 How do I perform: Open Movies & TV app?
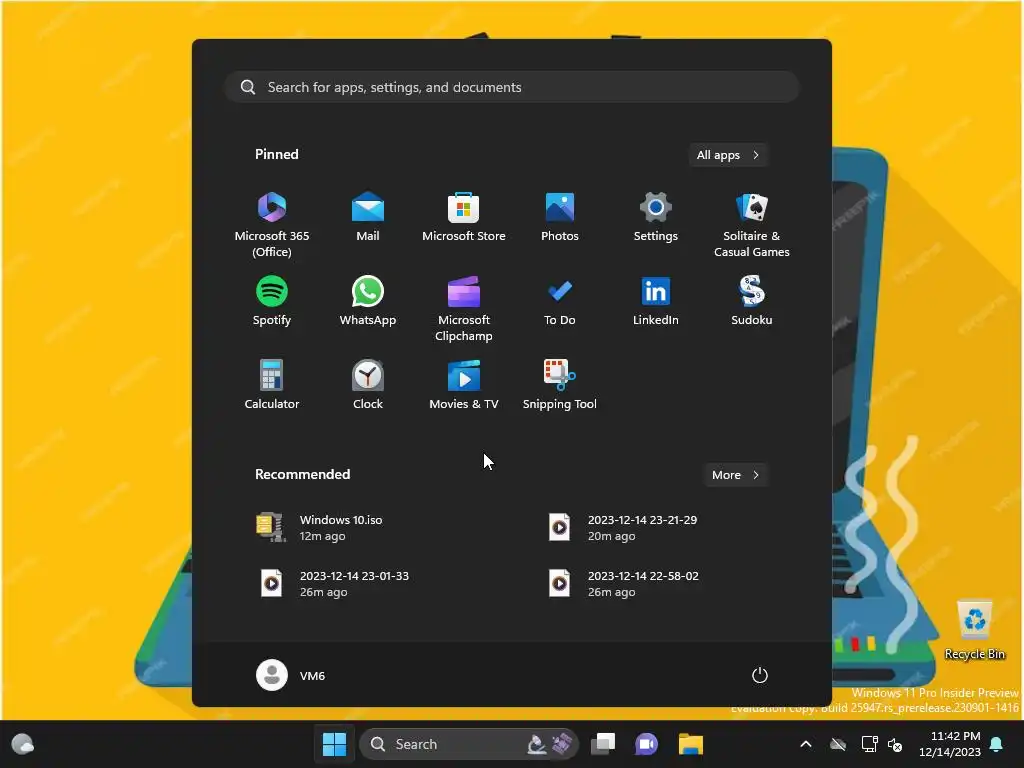(x=464, y=385)
